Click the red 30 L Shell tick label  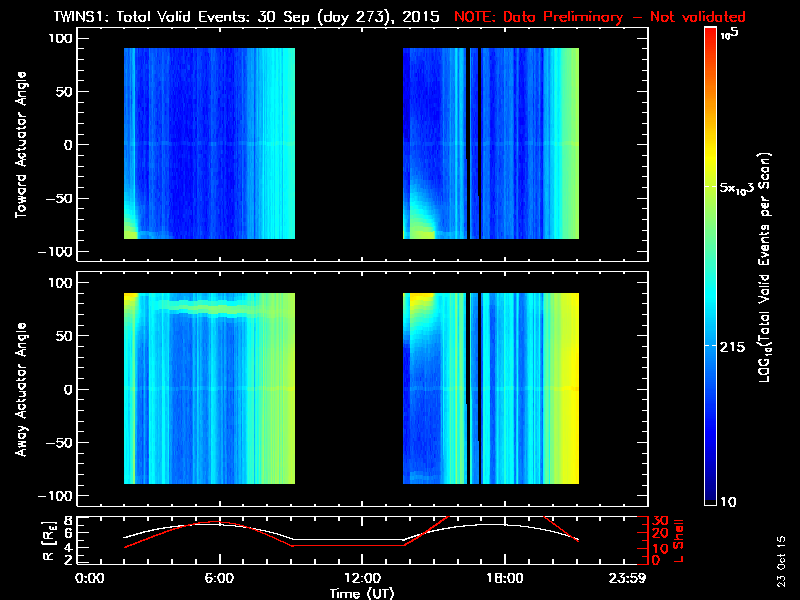[660, 521]
